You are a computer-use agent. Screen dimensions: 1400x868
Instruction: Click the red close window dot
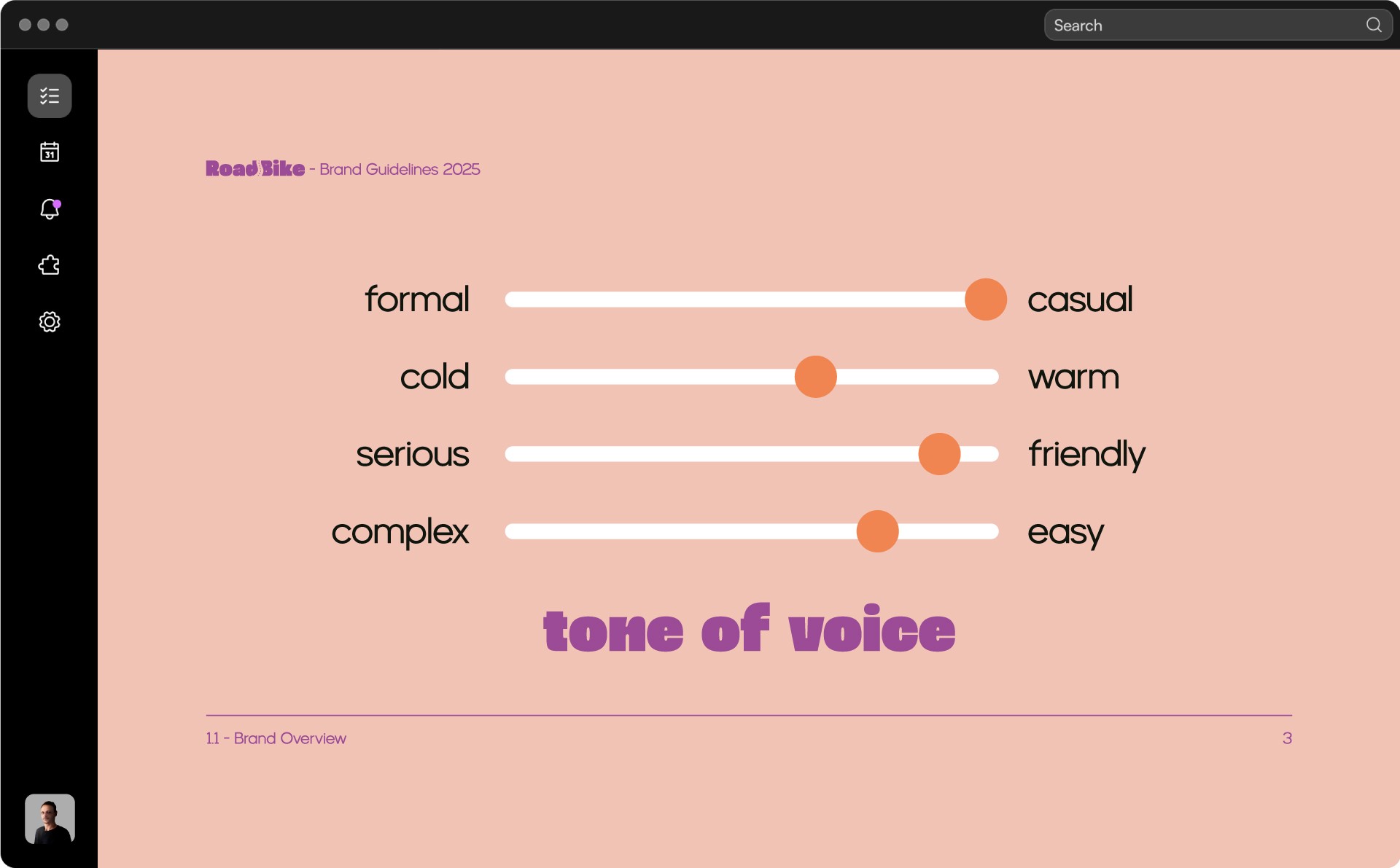[x=25, y=25]
